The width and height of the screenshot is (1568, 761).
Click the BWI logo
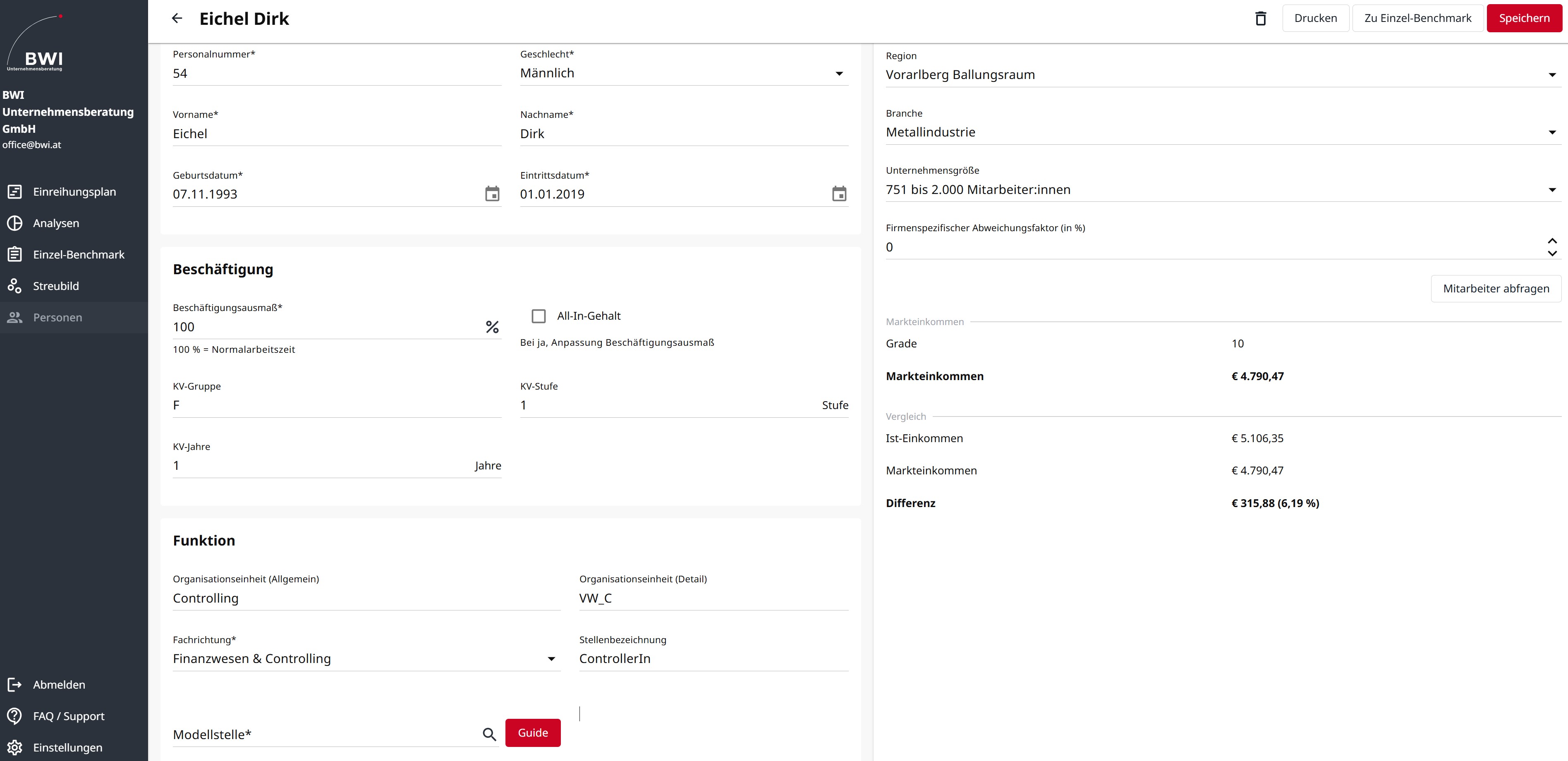click(x=35, y=43)
